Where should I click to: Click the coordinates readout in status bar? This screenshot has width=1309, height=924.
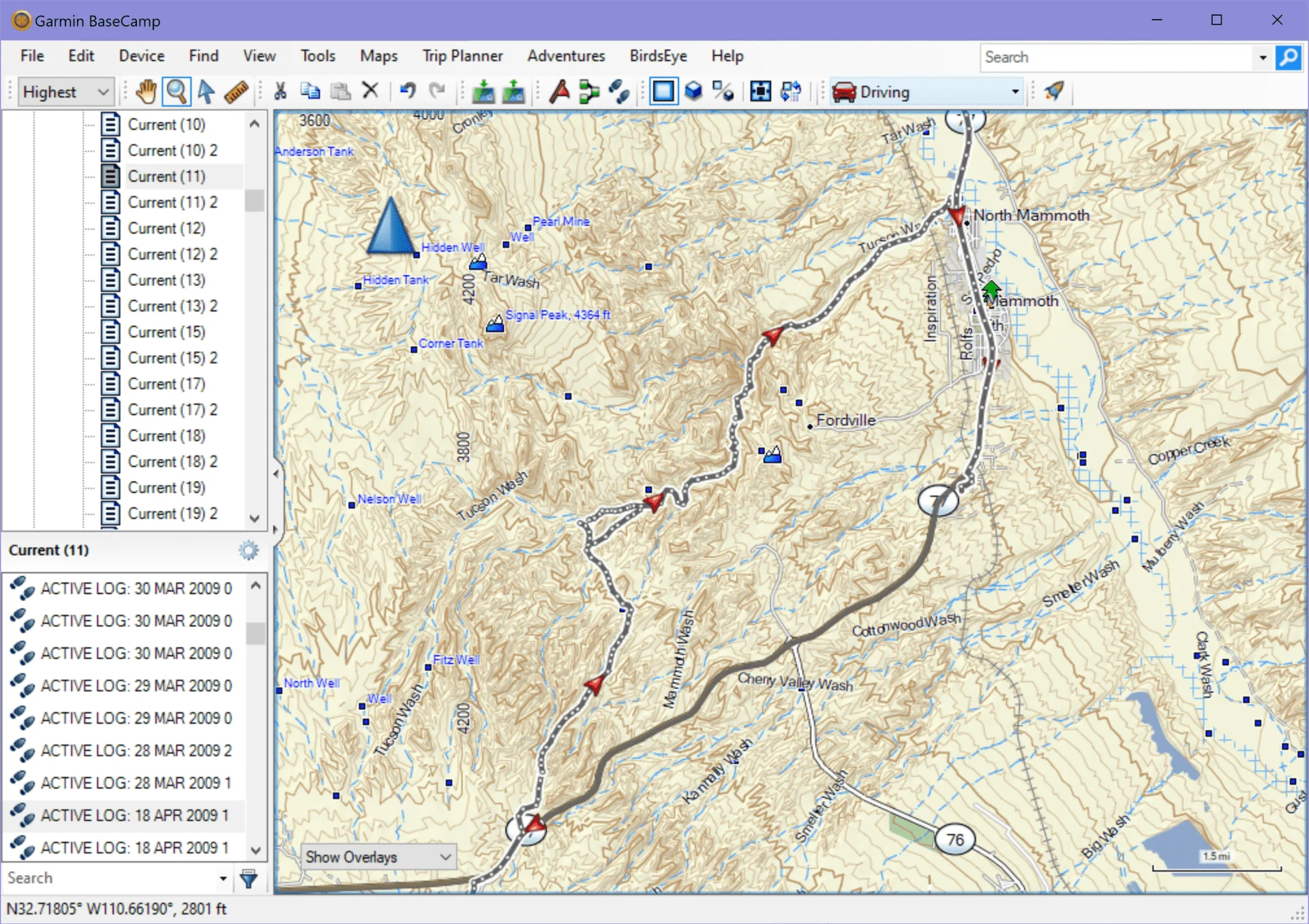(117, 909)
